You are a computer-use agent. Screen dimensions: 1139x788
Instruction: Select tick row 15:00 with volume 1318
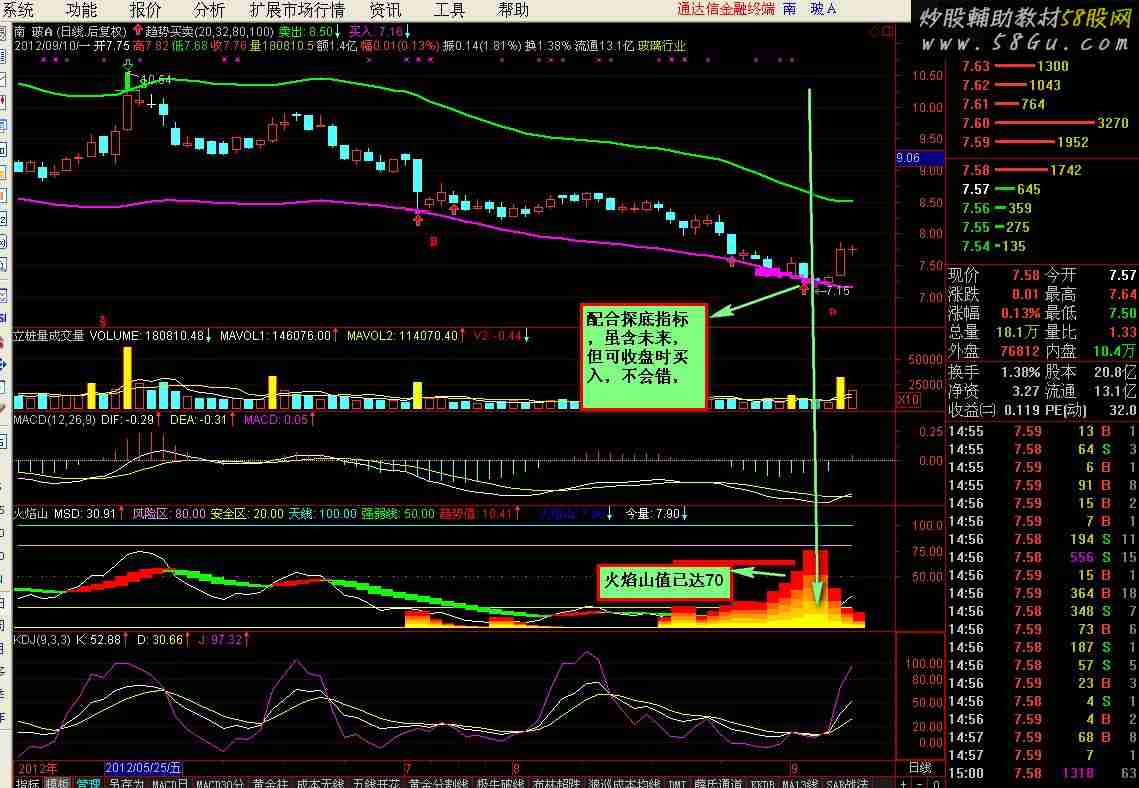(x=1043, y=773)
